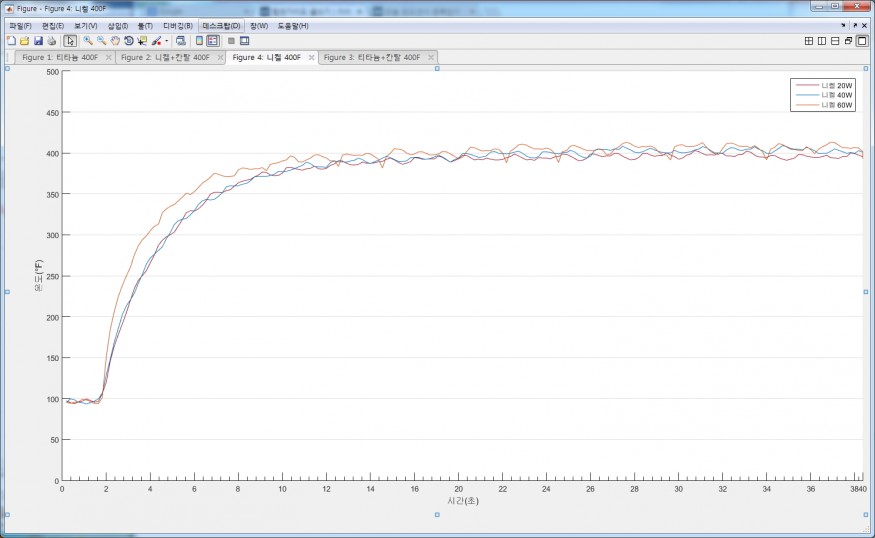Click the Hide Plot Tools icon
Screen dimensions: 875x538
click(x=231, y=41)
